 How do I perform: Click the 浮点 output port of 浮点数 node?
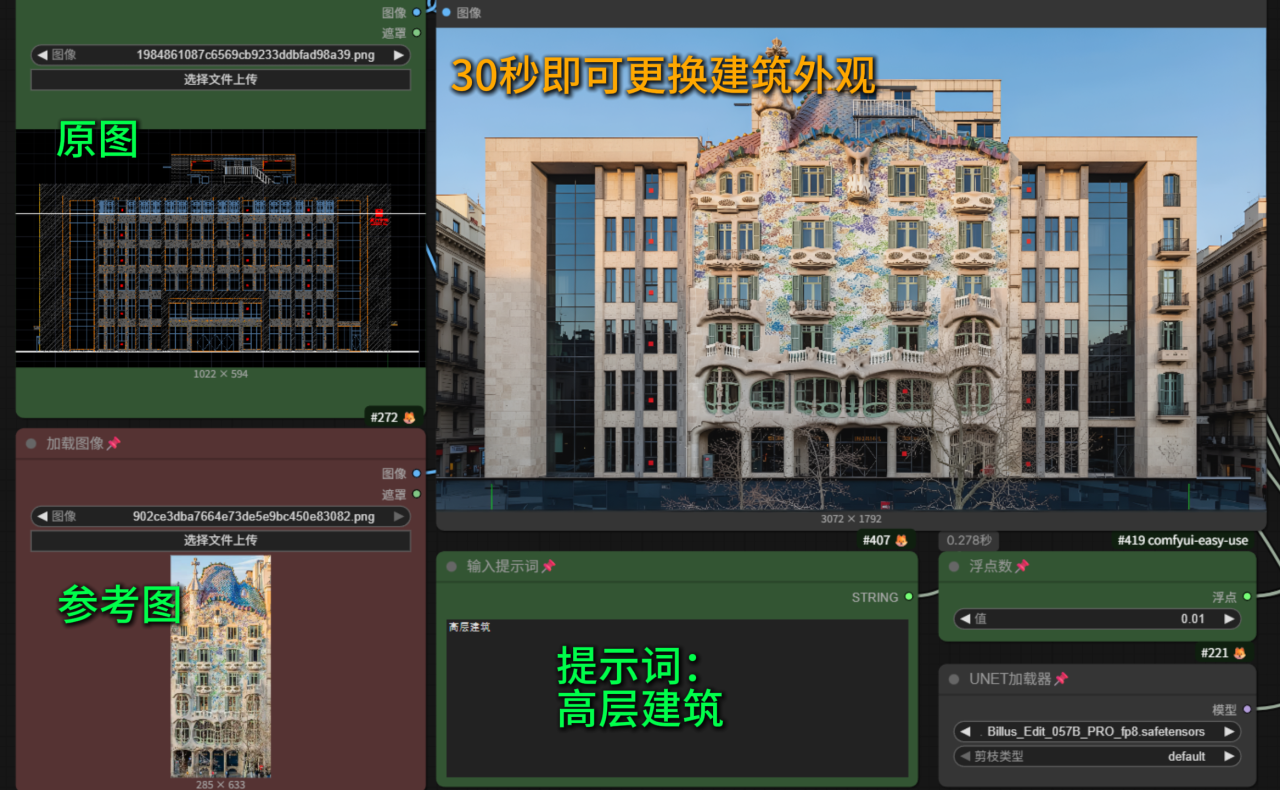pyautogui.click(x=1247, y=597)
